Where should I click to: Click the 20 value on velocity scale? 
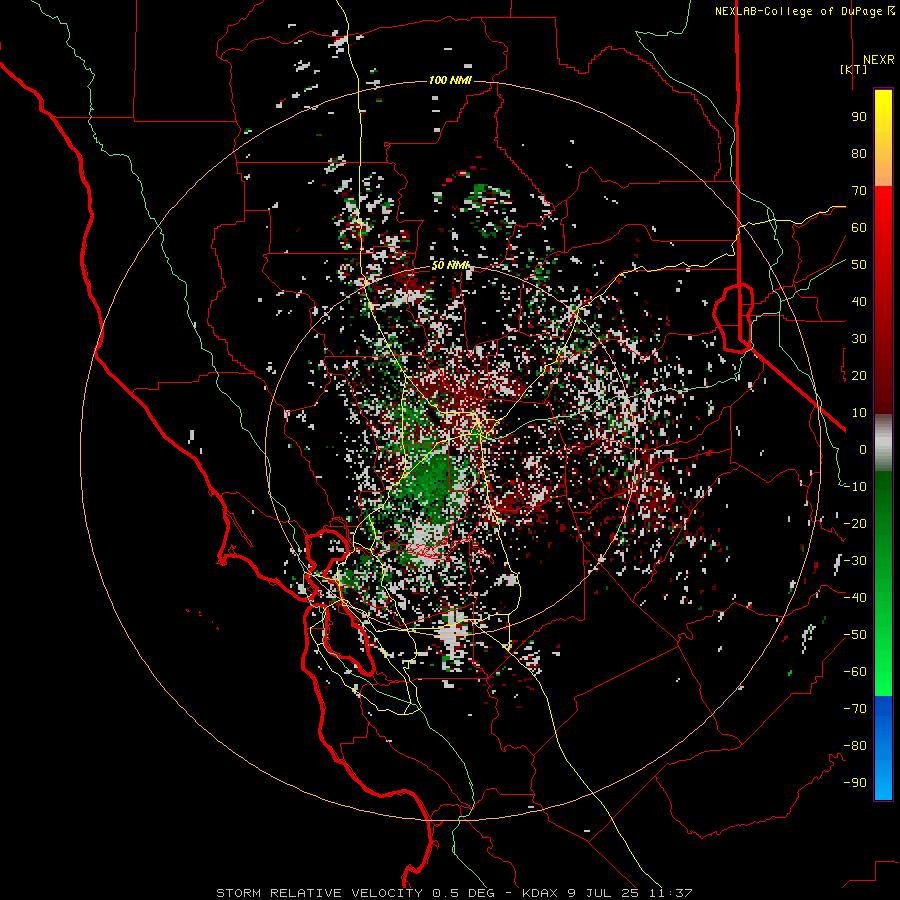coord(859,376)
